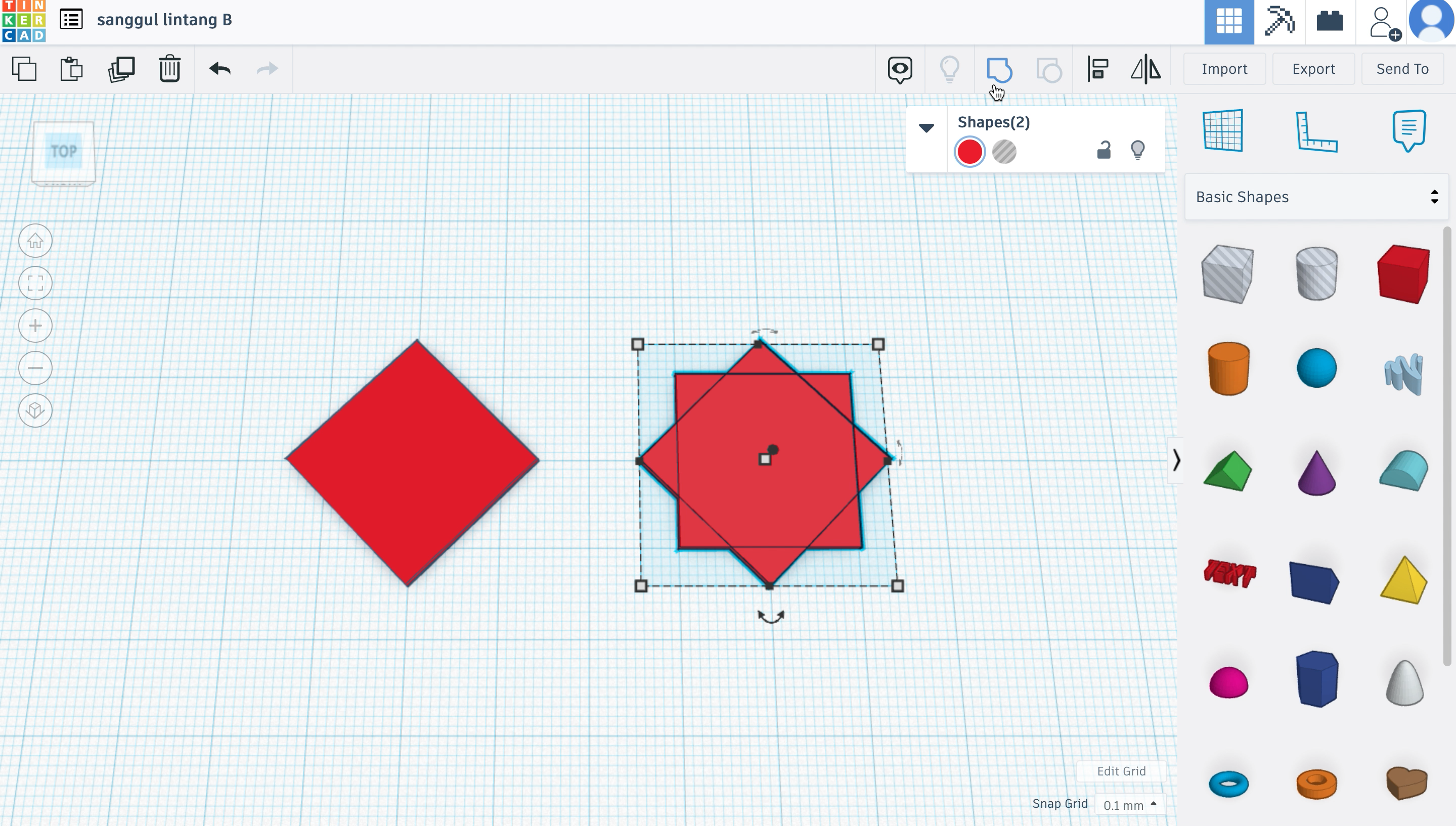1456x826 pixels.
Task: Switch to Bricks mode
Action: (1330, 22)
